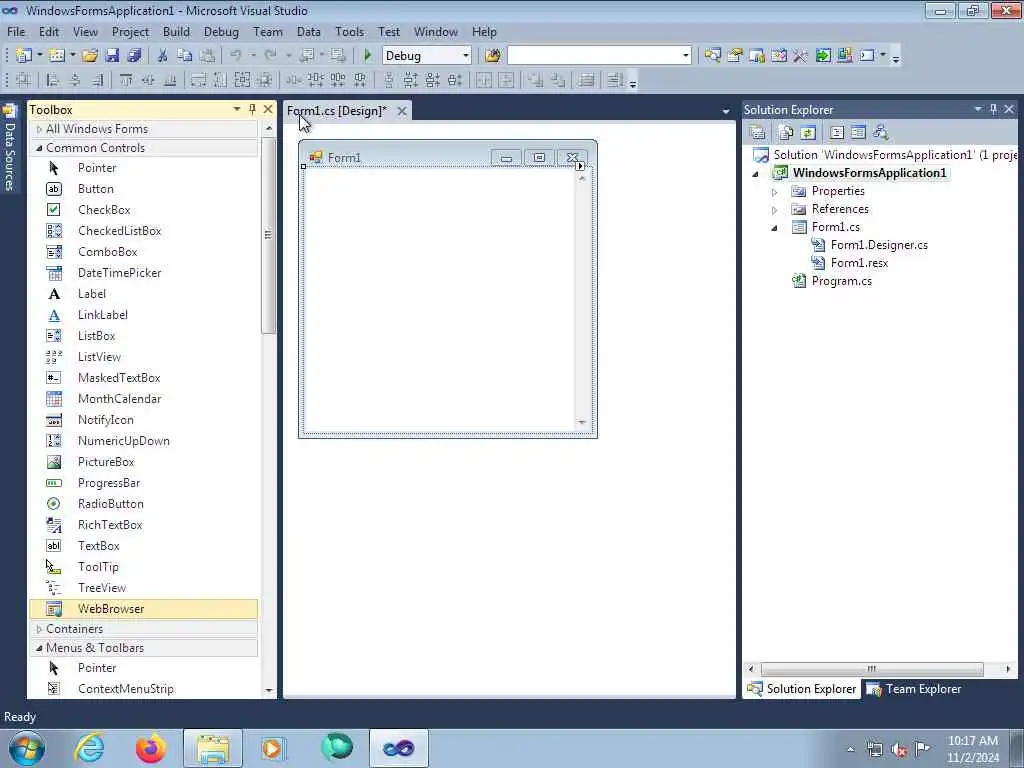
Task: Collapse the Form1.cs node in Solution Explorer
Action: (x=775, y=228)
